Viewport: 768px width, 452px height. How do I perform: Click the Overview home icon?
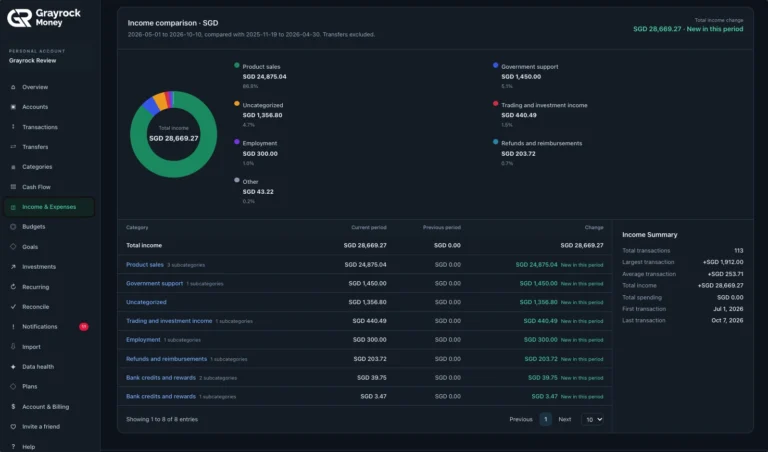pyautogui.click(x=13, y=87)
